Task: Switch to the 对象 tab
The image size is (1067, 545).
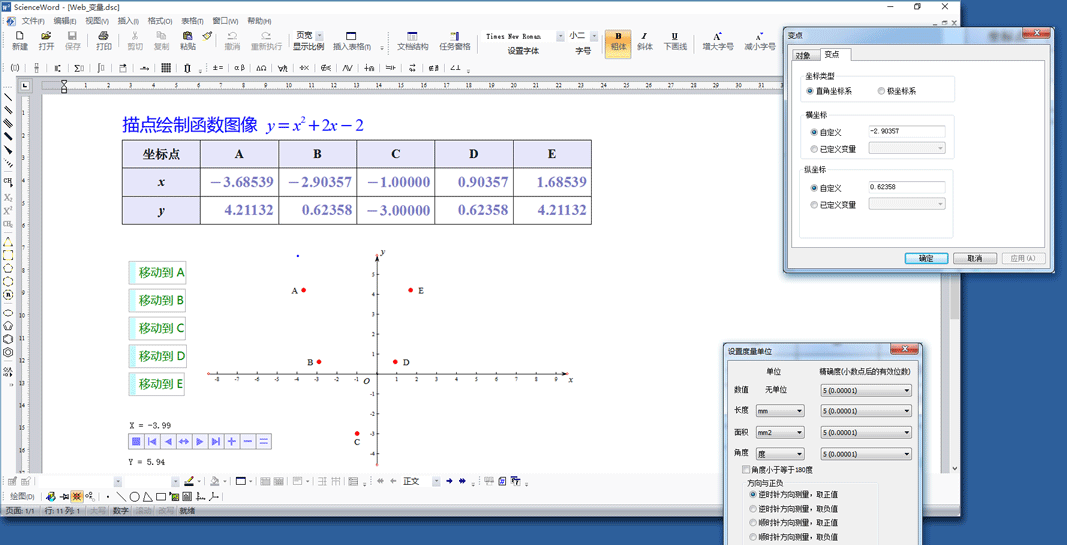Action: (803, 55)
